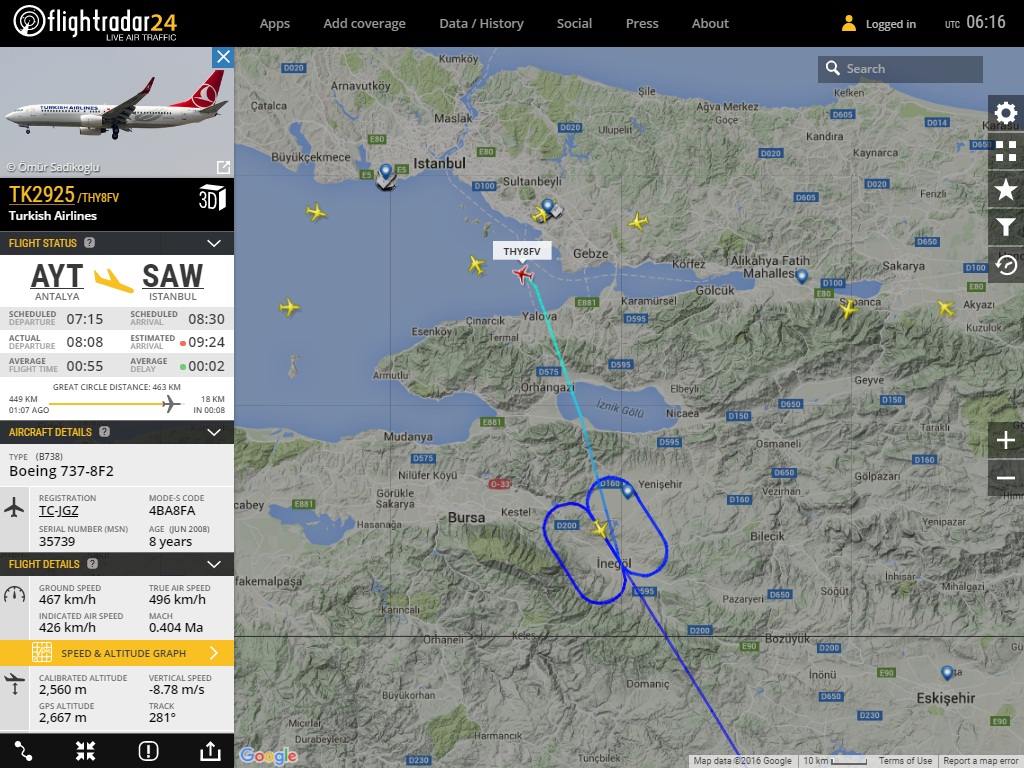
Task: Open bookmarks star icon
Action: [1006, 189]
